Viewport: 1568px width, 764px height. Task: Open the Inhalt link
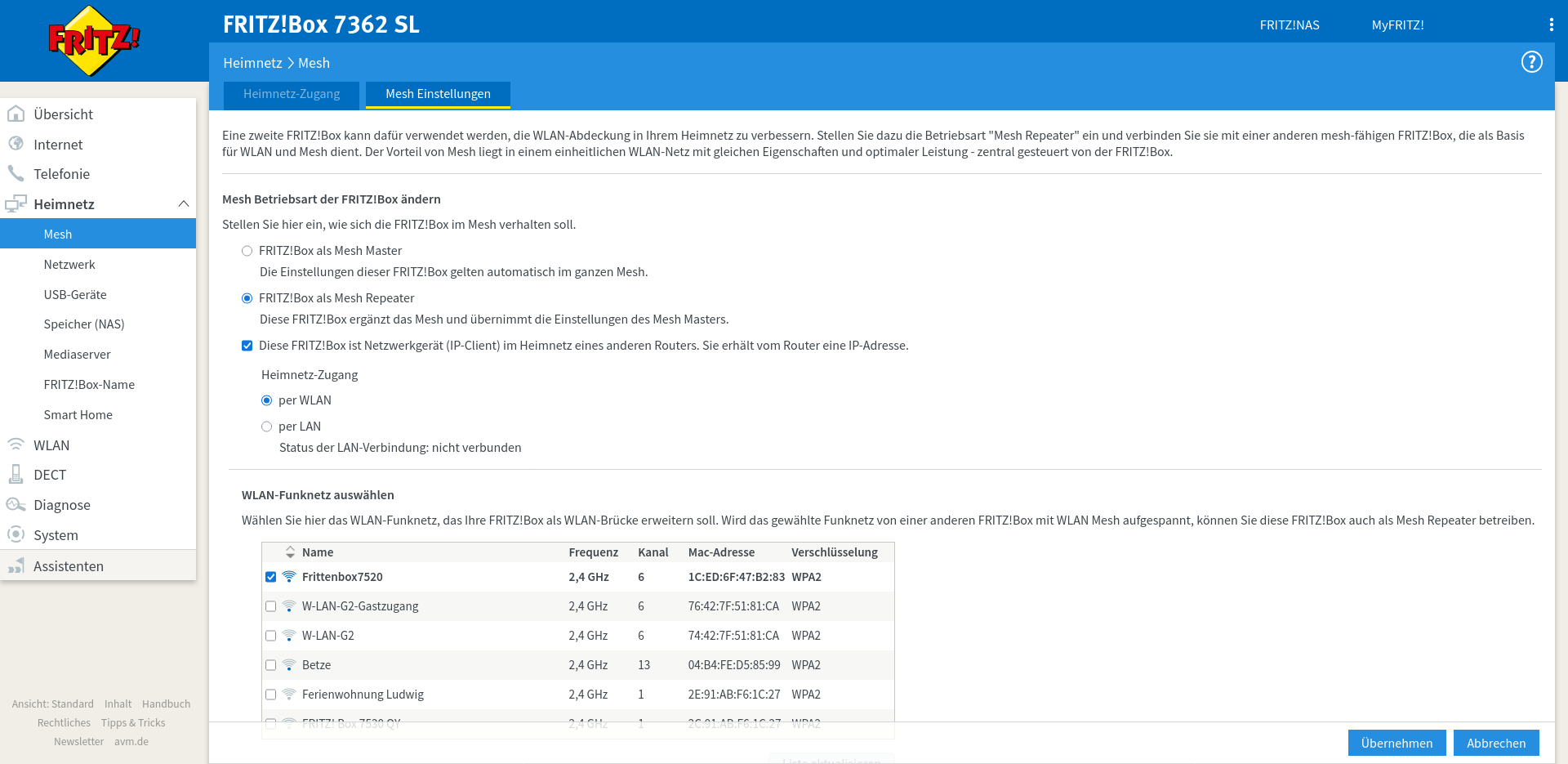pos(118,704)
